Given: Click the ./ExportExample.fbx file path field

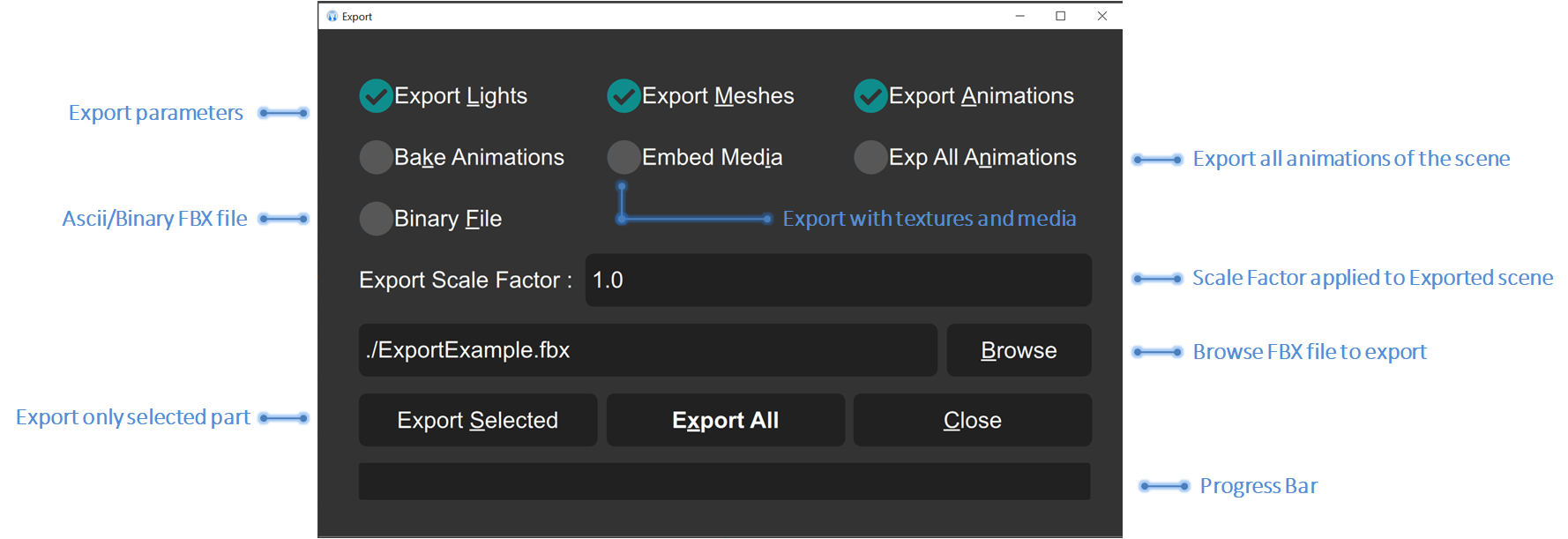Looking at the screenshot, I should [648, 350].
